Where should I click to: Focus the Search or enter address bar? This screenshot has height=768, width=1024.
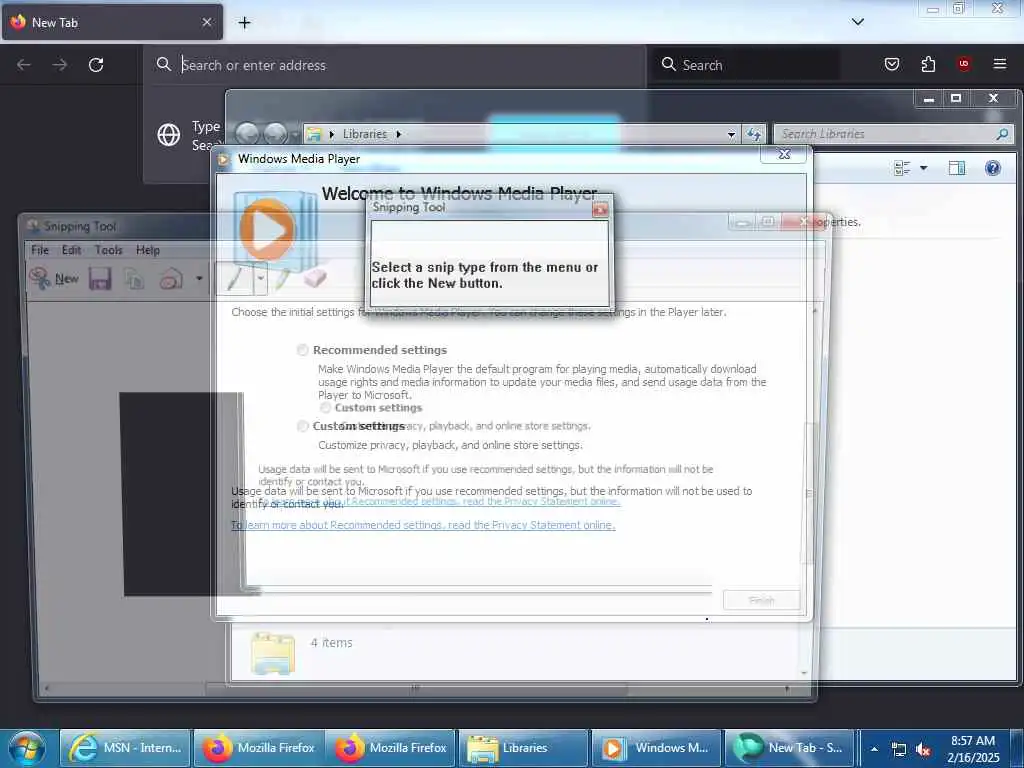point(394,65)
